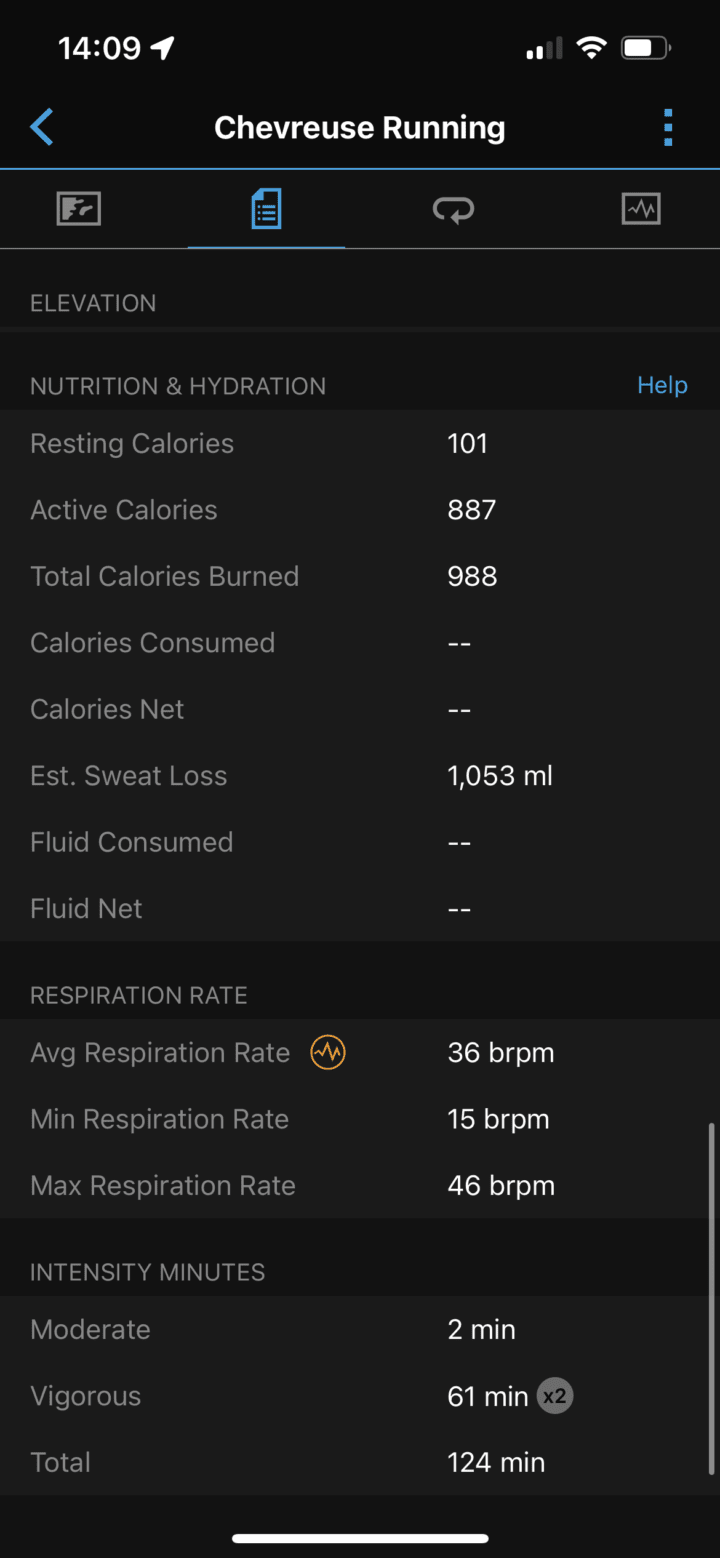This screenshot has height=1558, width=720.
Task: Tap the Wi-Fi status icon
Action: pyautogui.click(x=592, y=48)
